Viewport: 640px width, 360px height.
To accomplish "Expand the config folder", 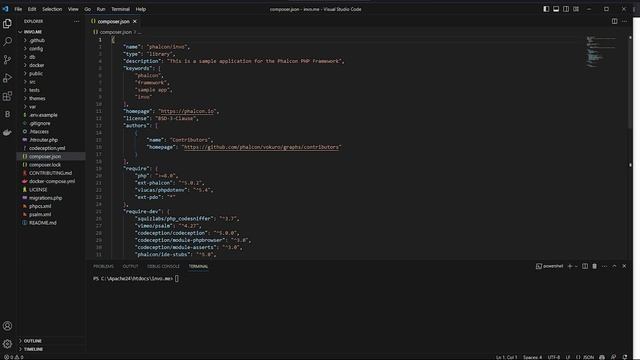I will click(x=36, y=49).
